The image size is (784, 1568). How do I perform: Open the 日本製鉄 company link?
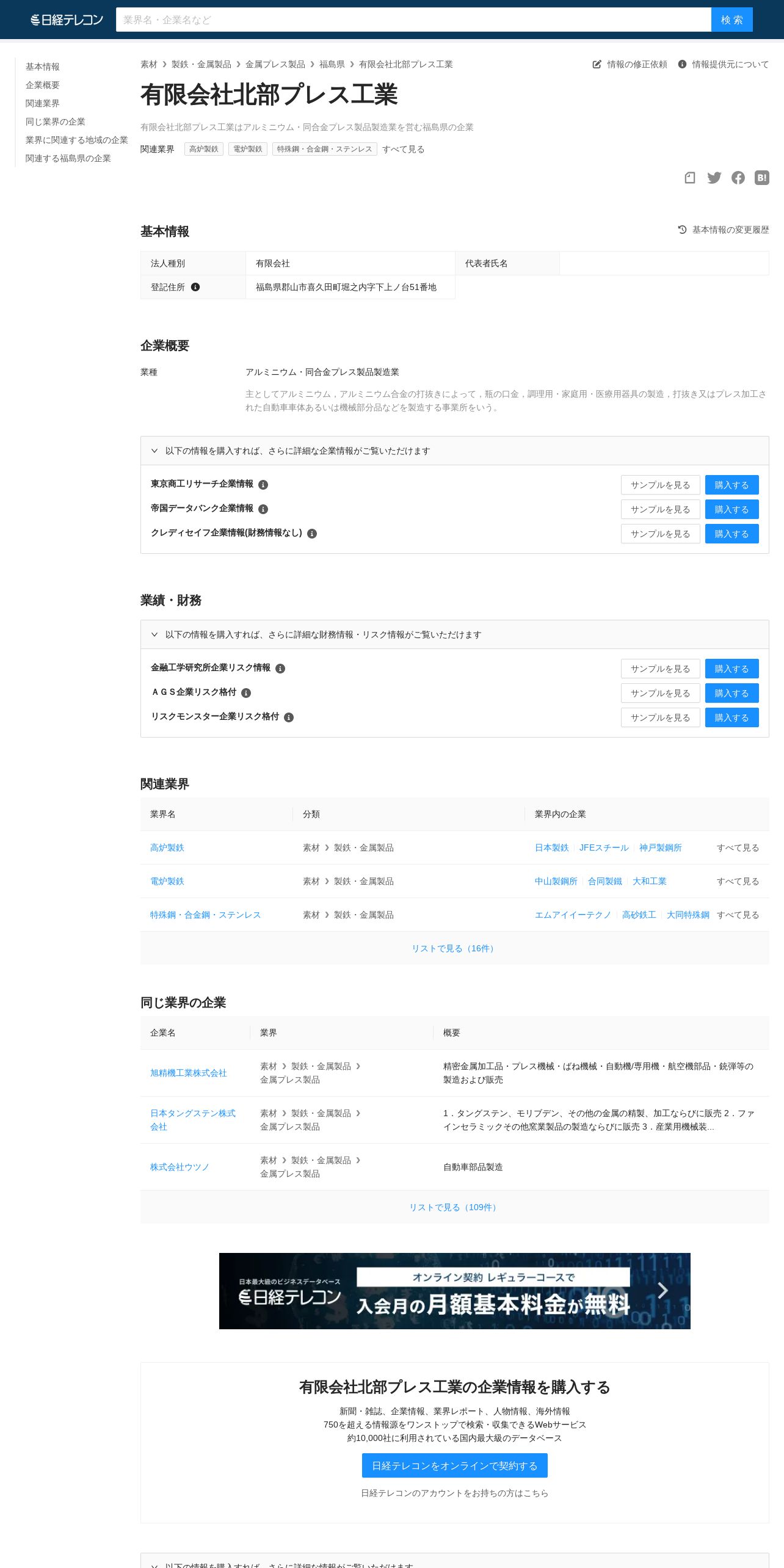[x=552, y=848]
